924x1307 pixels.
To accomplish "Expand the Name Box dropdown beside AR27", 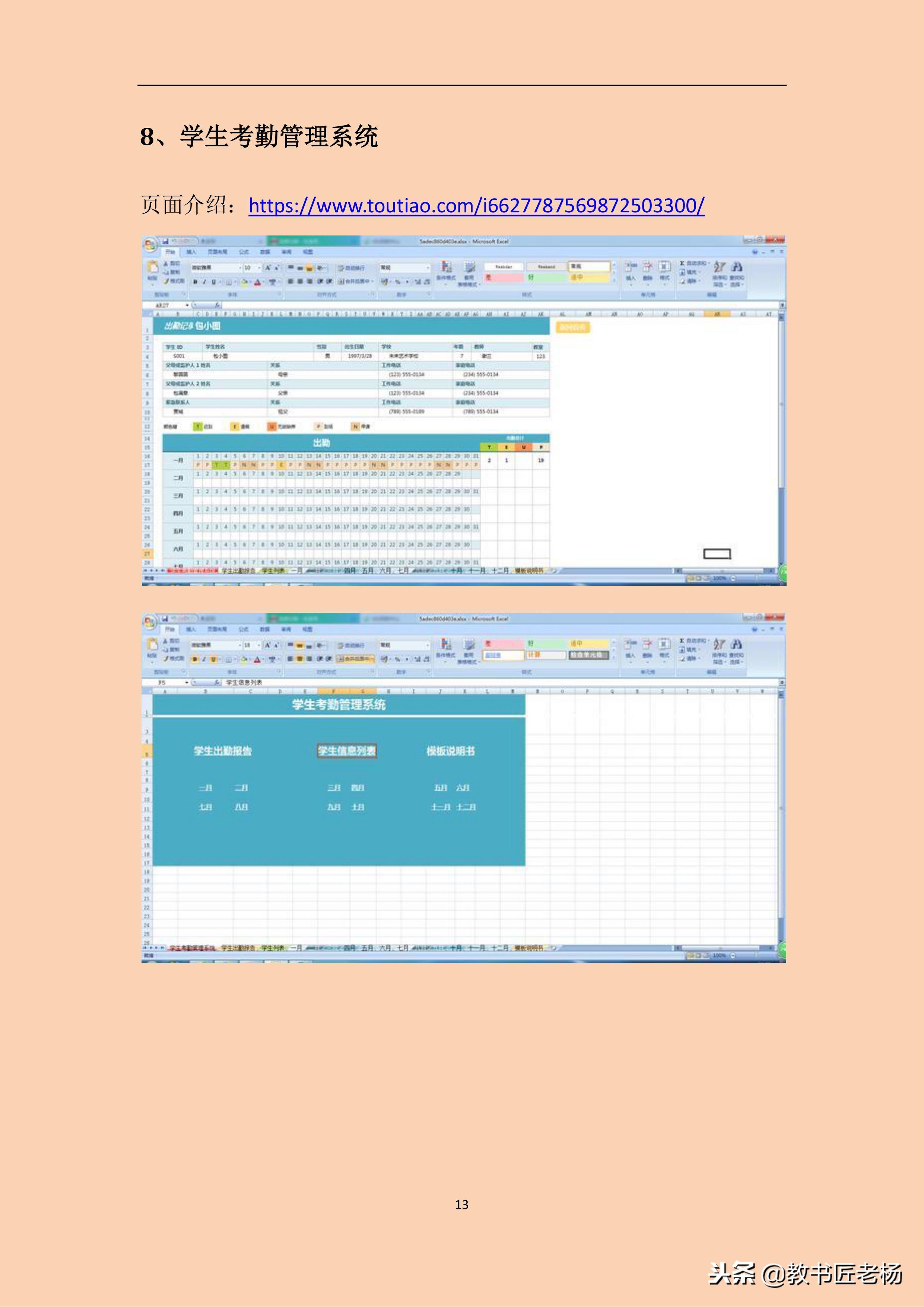I will (187, 306).
